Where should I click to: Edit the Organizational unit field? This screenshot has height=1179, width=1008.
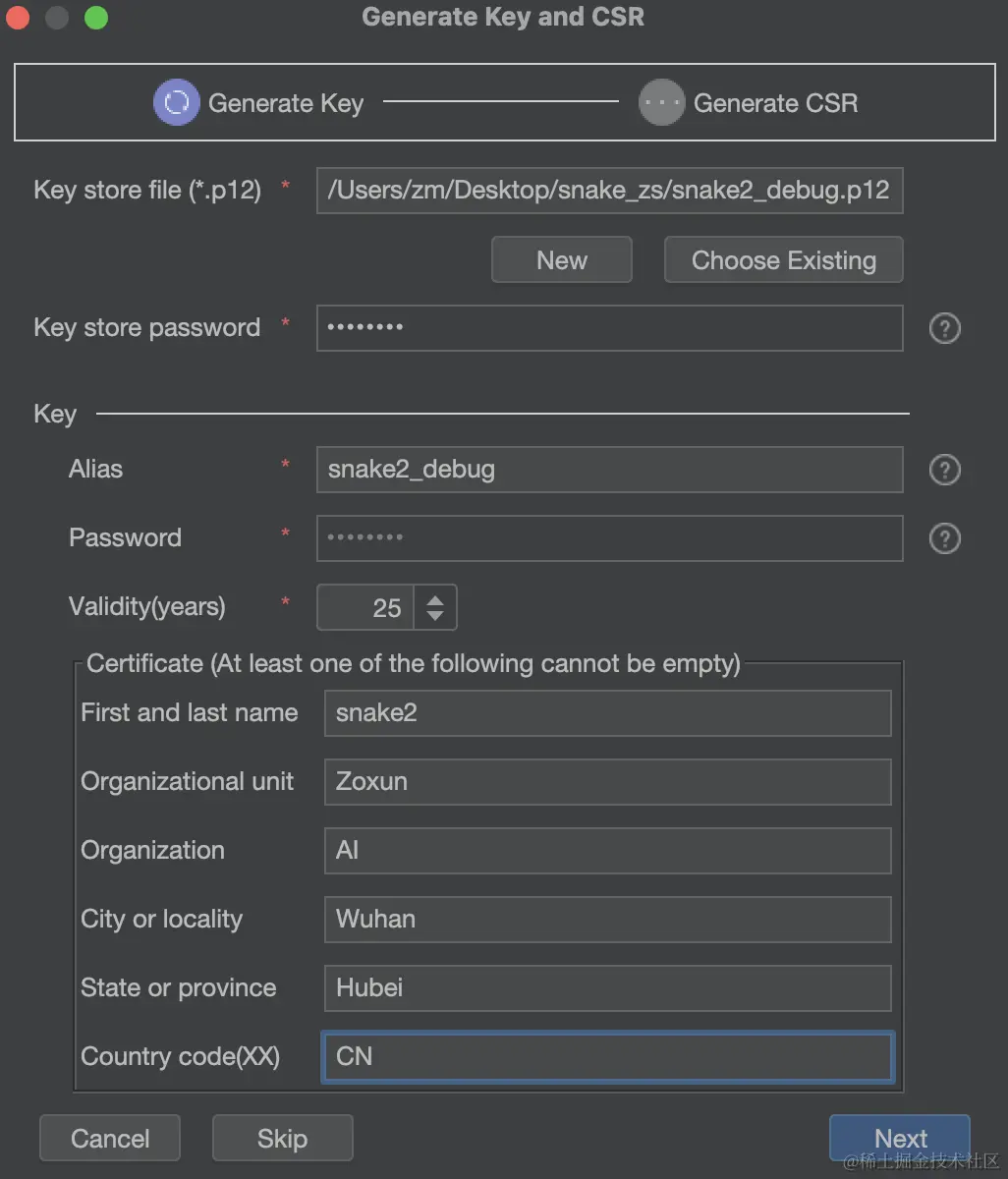pyautogui.click(x=607, y=782)
